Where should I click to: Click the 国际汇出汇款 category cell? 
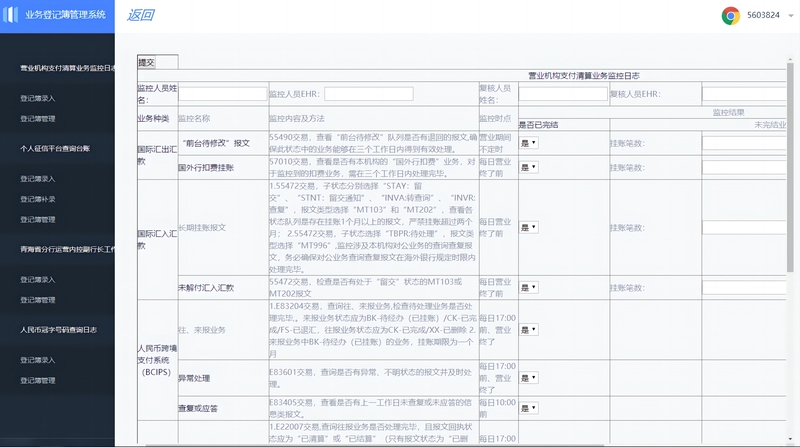coord(157,155)
